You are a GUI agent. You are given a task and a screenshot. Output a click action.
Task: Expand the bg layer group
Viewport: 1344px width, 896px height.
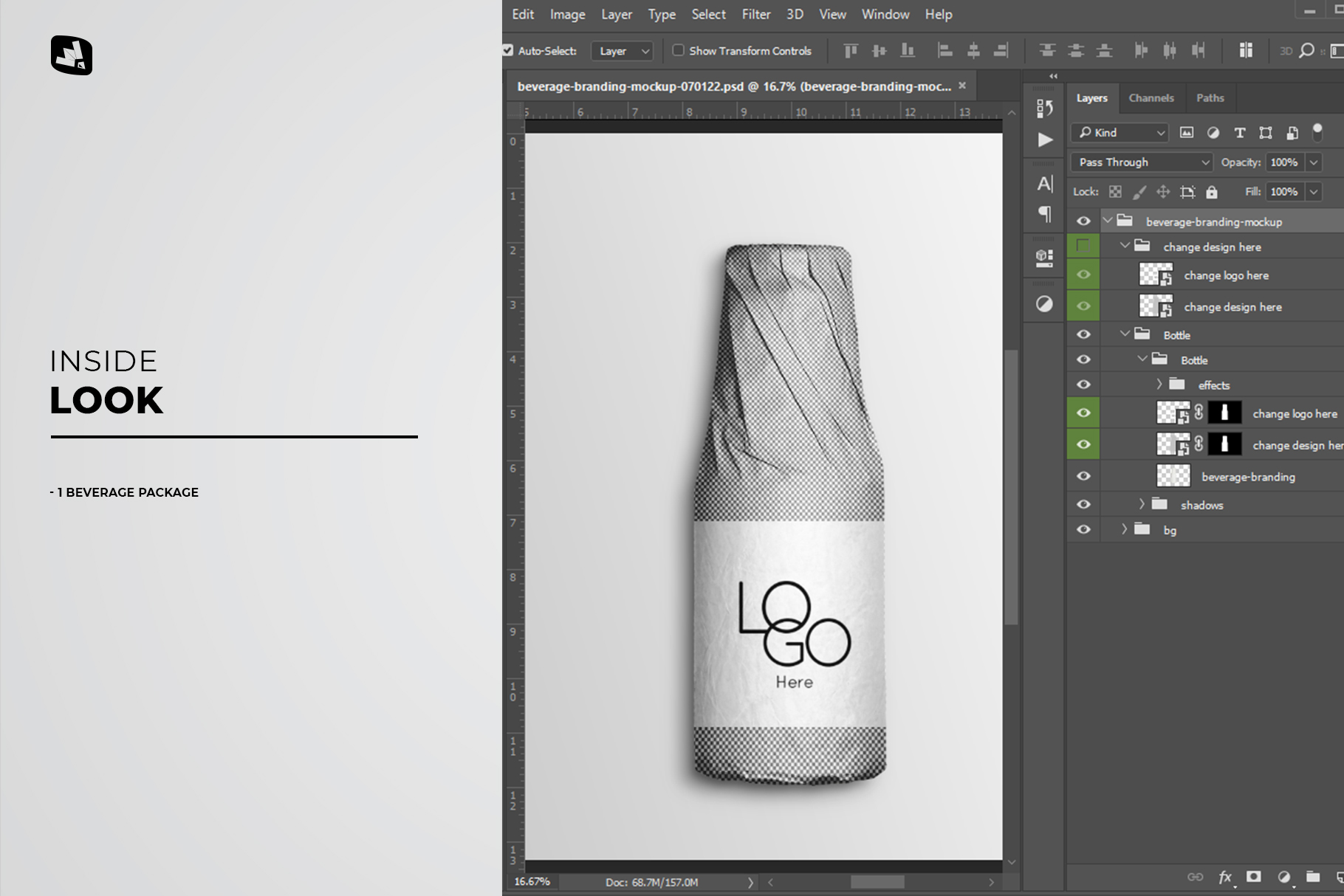click(1124, 530)
